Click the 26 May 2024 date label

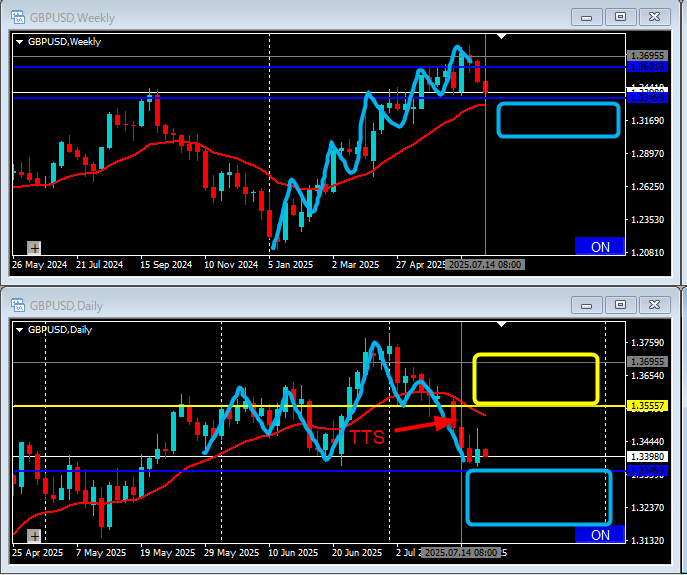click(x=39, y=265)
